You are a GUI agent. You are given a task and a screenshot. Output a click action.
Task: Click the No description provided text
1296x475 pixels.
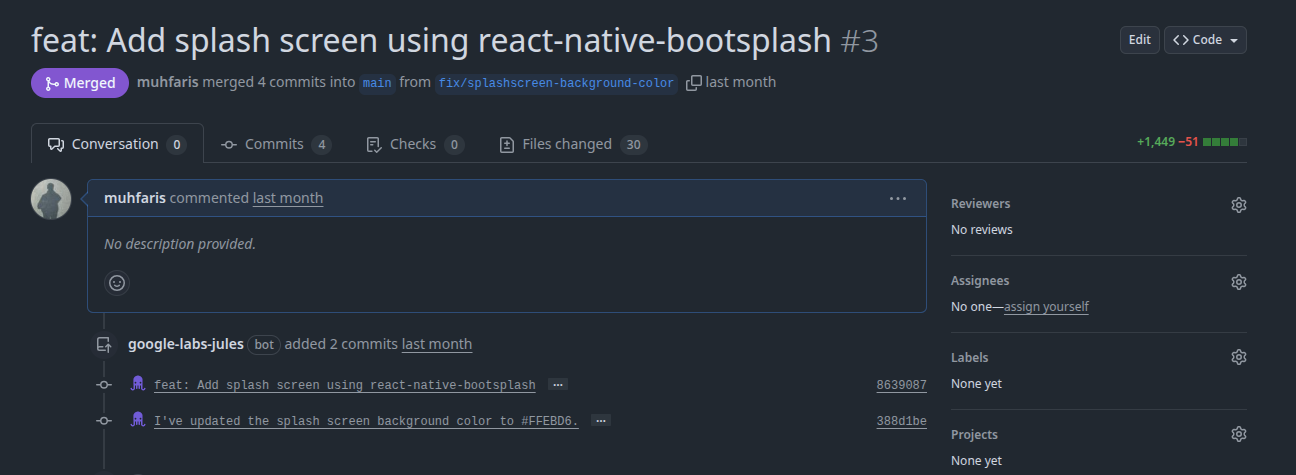tap(180, 243)
